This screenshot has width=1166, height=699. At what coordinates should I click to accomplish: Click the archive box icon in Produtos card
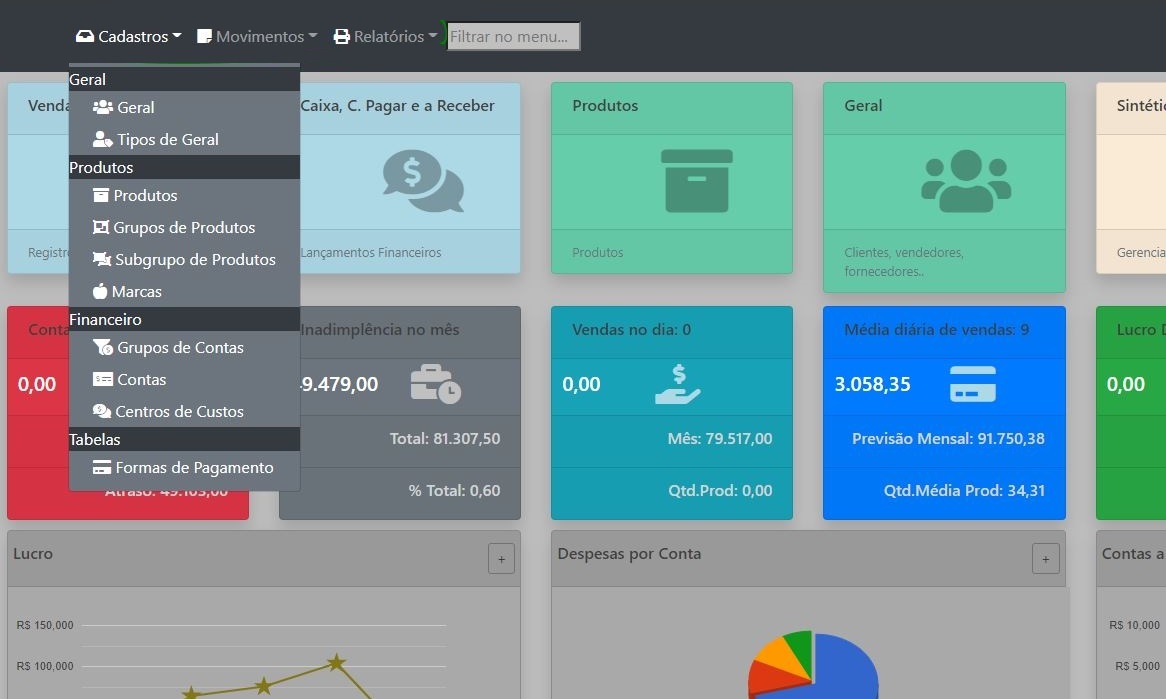tap(696, 181)
